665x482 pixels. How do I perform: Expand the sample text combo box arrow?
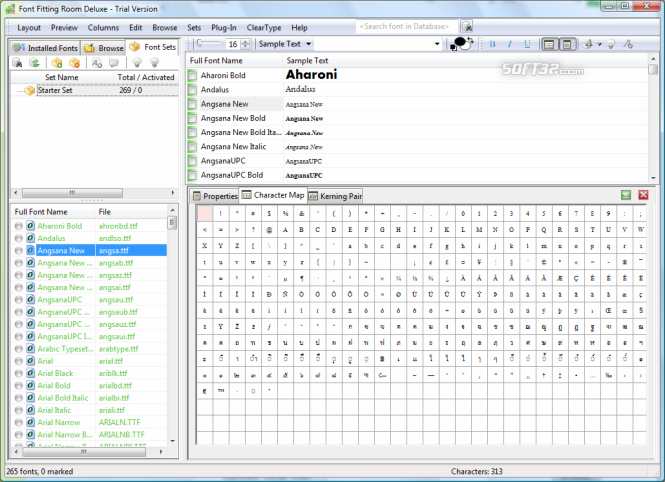pos(437,44)
